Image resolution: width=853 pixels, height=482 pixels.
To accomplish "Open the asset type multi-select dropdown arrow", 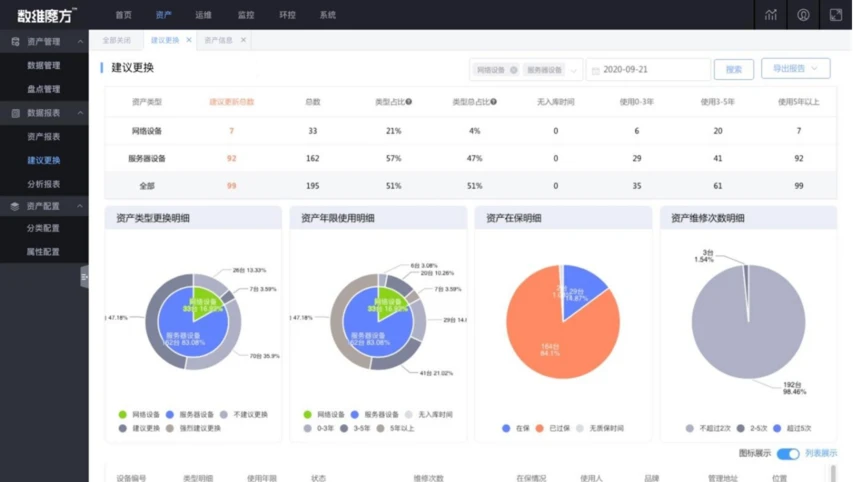I will point(573,70).
